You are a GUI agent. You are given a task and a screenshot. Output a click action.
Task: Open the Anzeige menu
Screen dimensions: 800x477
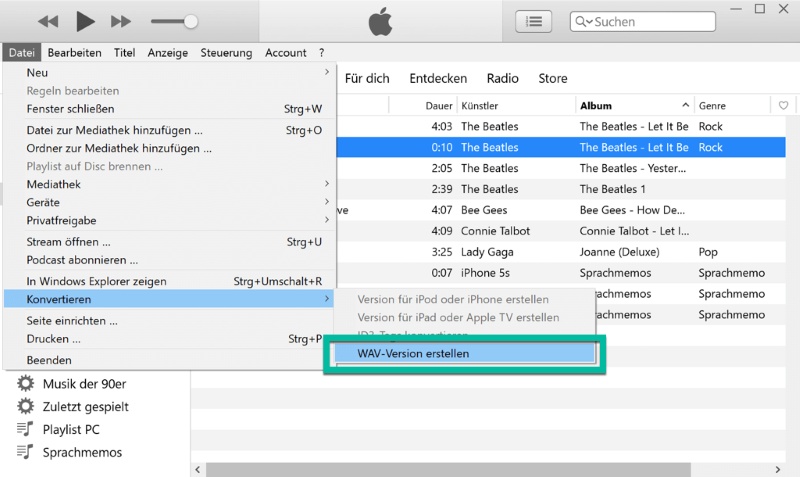point(168,53)
